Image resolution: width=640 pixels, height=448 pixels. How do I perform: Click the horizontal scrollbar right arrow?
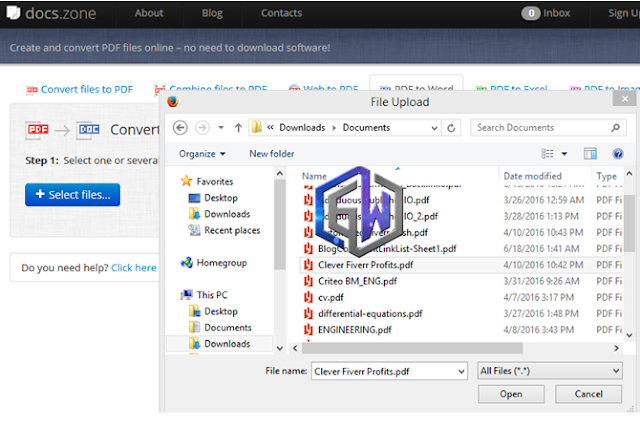[616, 348]
